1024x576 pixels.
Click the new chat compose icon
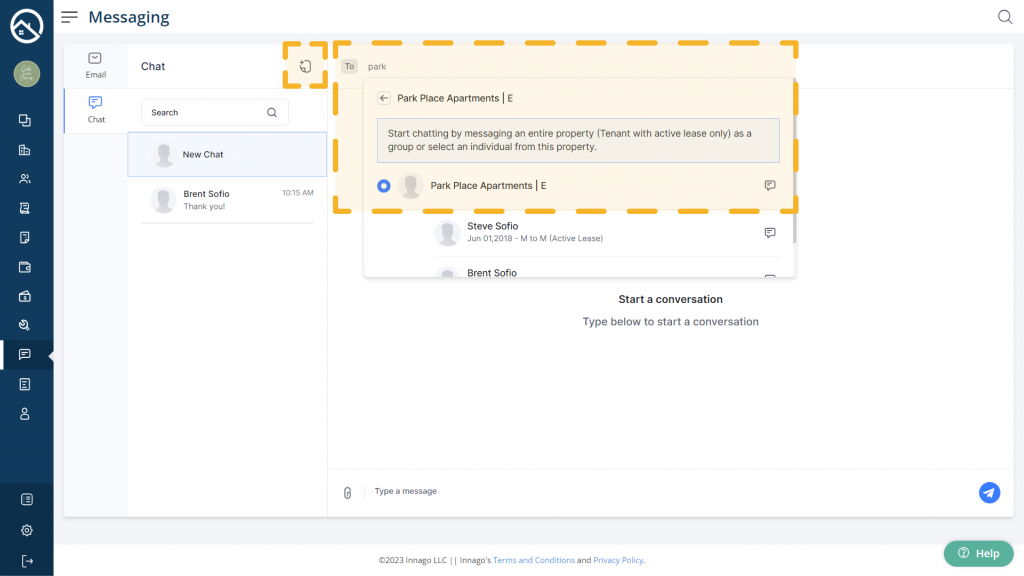[305, 67]
